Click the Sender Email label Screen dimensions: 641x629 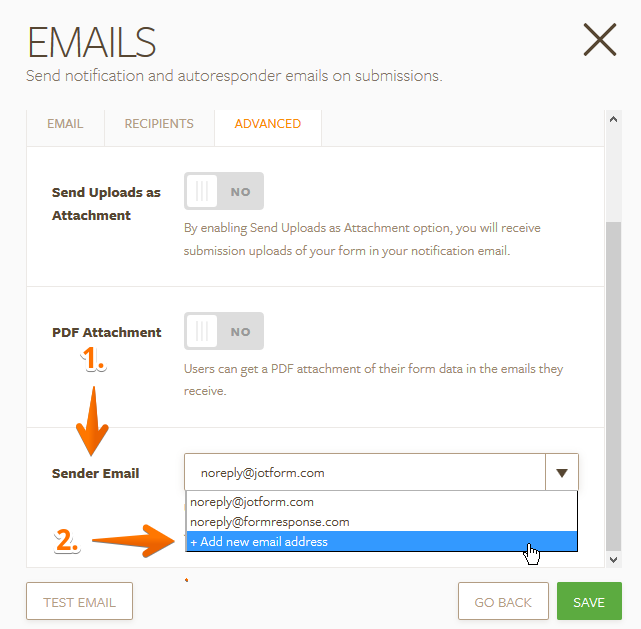[96, 473]
